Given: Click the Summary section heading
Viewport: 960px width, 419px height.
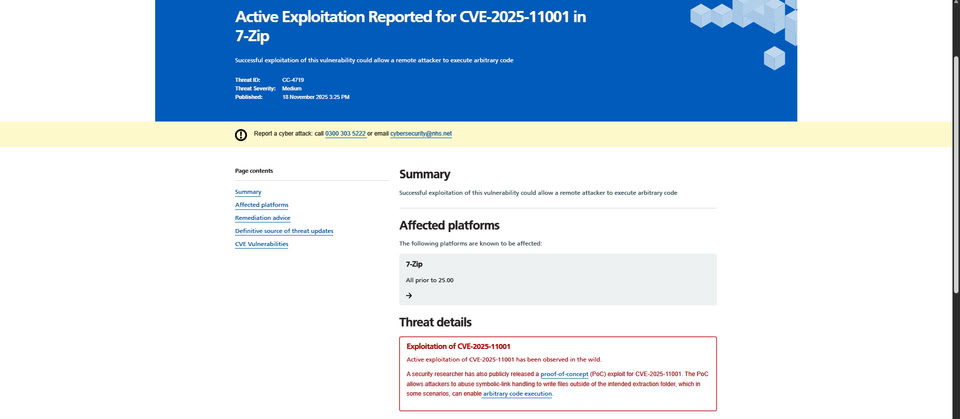Looking at the screenshot, I should pyautogui.click(x=425, y=174).
